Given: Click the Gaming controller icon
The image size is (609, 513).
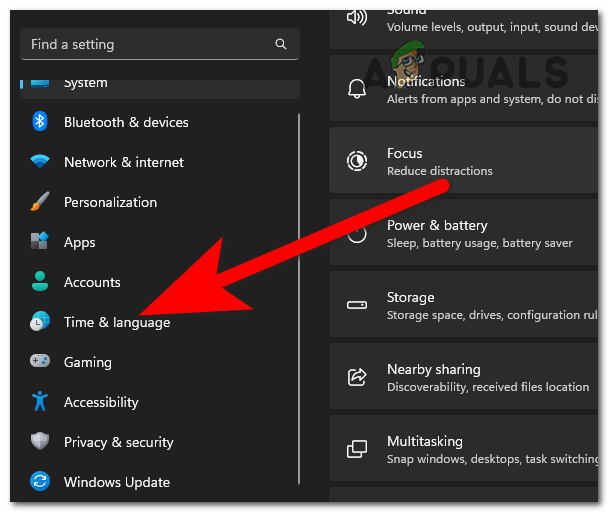Looking at the screenshot, I should [40, 361].
